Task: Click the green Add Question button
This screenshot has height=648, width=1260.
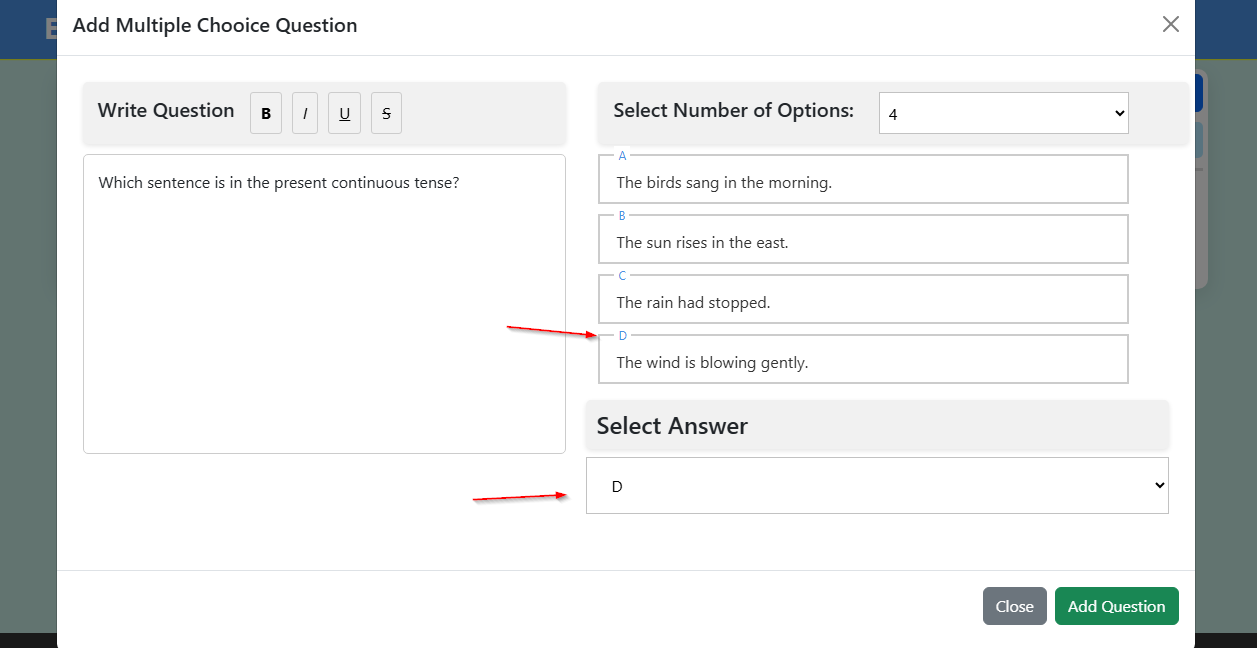Action: tap(1117, 606)
